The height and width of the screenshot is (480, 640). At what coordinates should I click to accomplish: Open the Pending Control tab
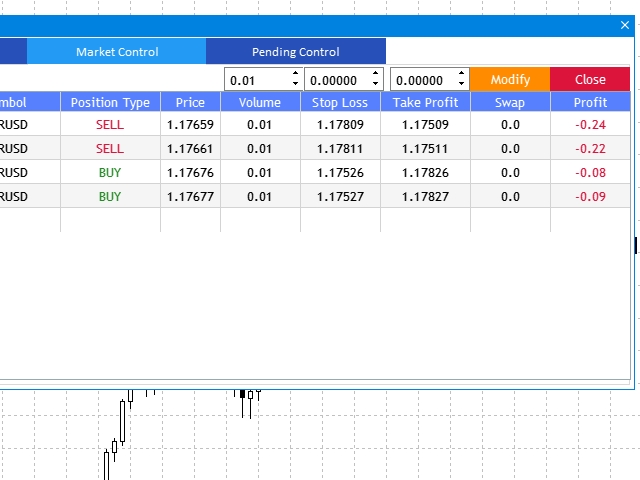click(296, 51)
